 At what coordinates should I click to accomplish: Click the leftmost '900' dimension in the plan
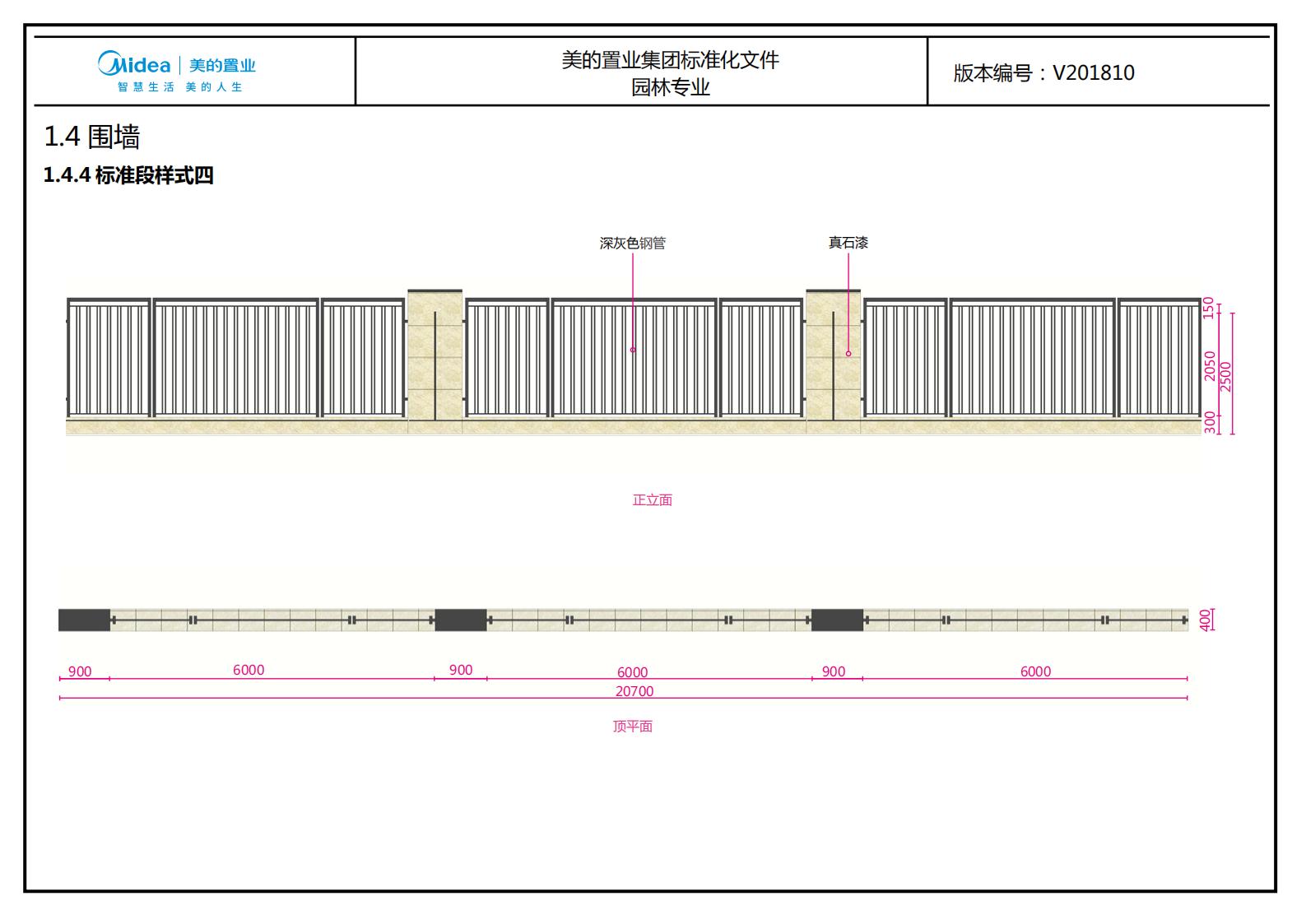(80, 671)
